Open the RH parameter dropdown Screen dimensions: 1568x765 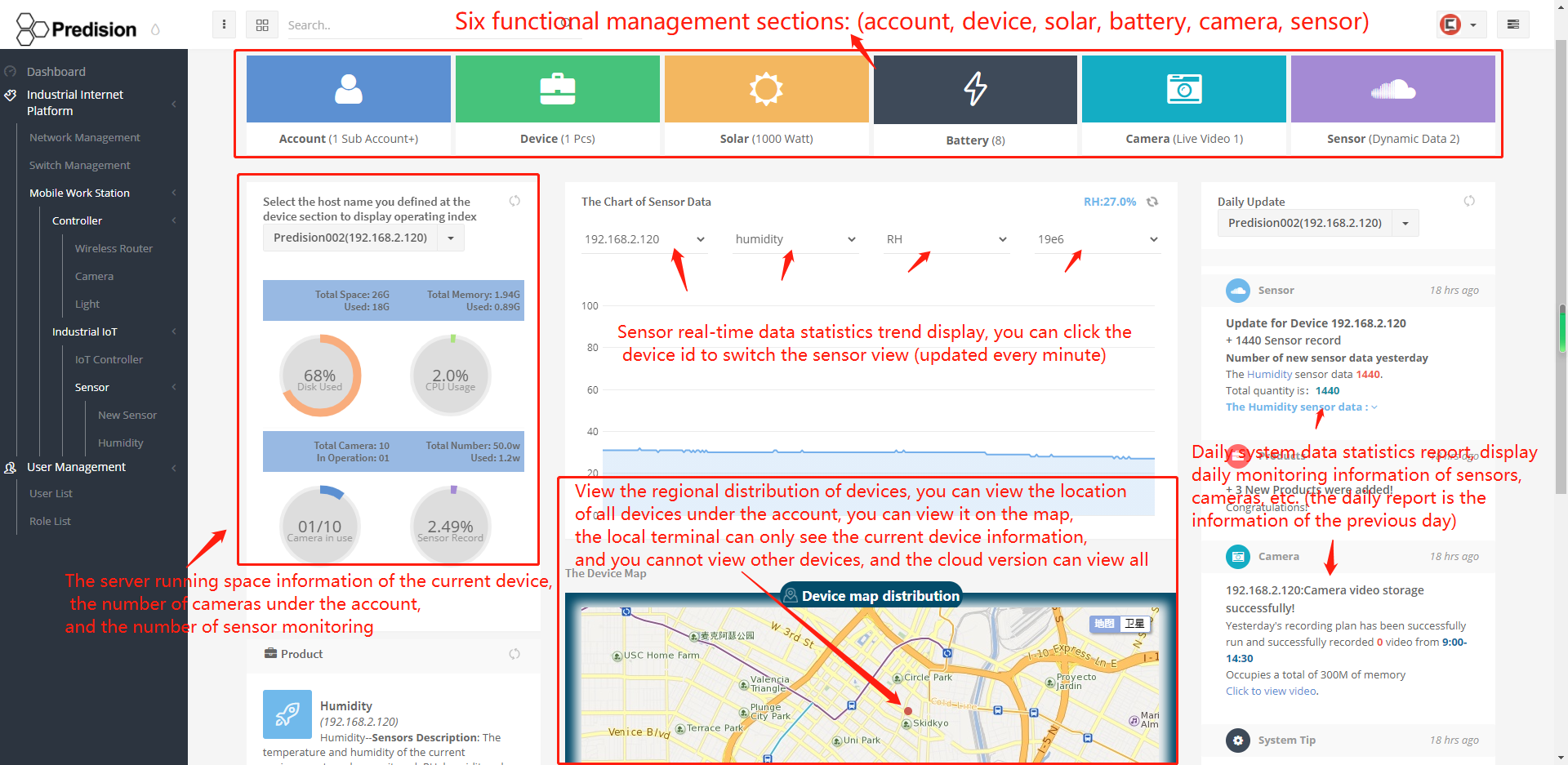click(x=947, y=239)
